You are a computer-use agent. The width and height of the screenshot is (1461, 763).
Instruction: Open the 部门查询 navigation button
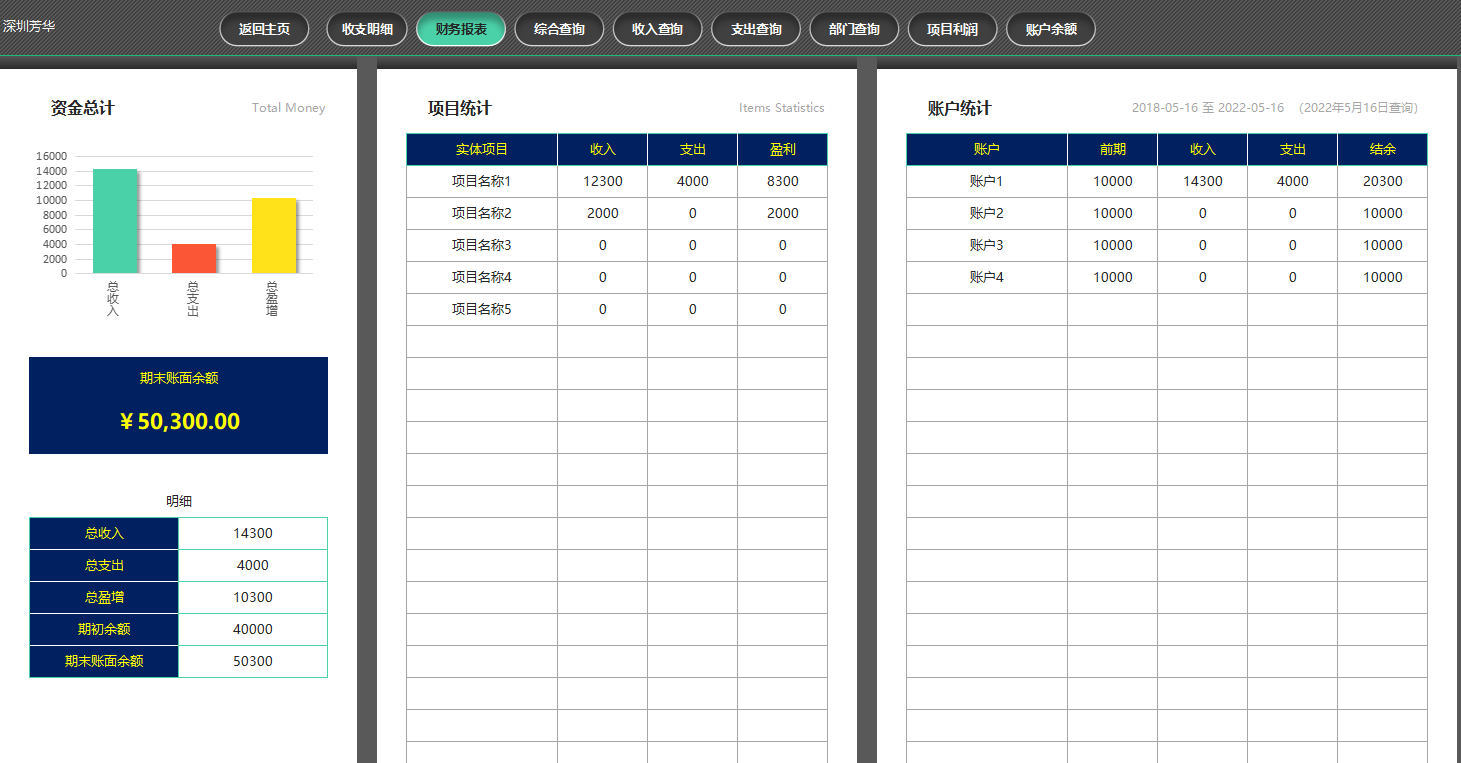854,29
